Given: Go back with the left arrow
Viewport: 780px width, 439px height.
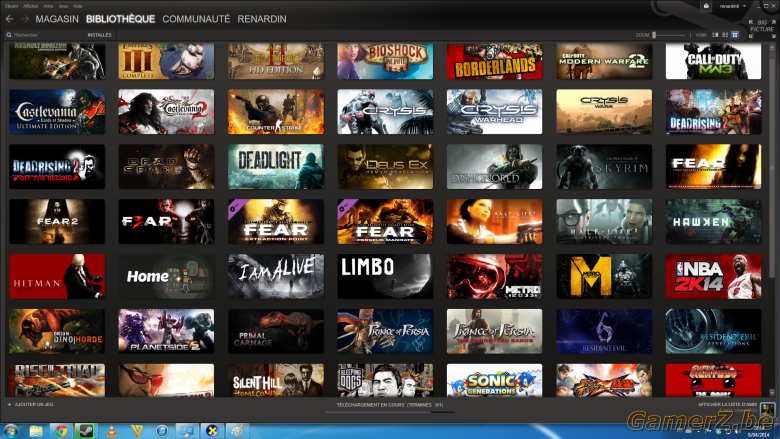Looking at the screenshot, I should click(x=9, y=19).
